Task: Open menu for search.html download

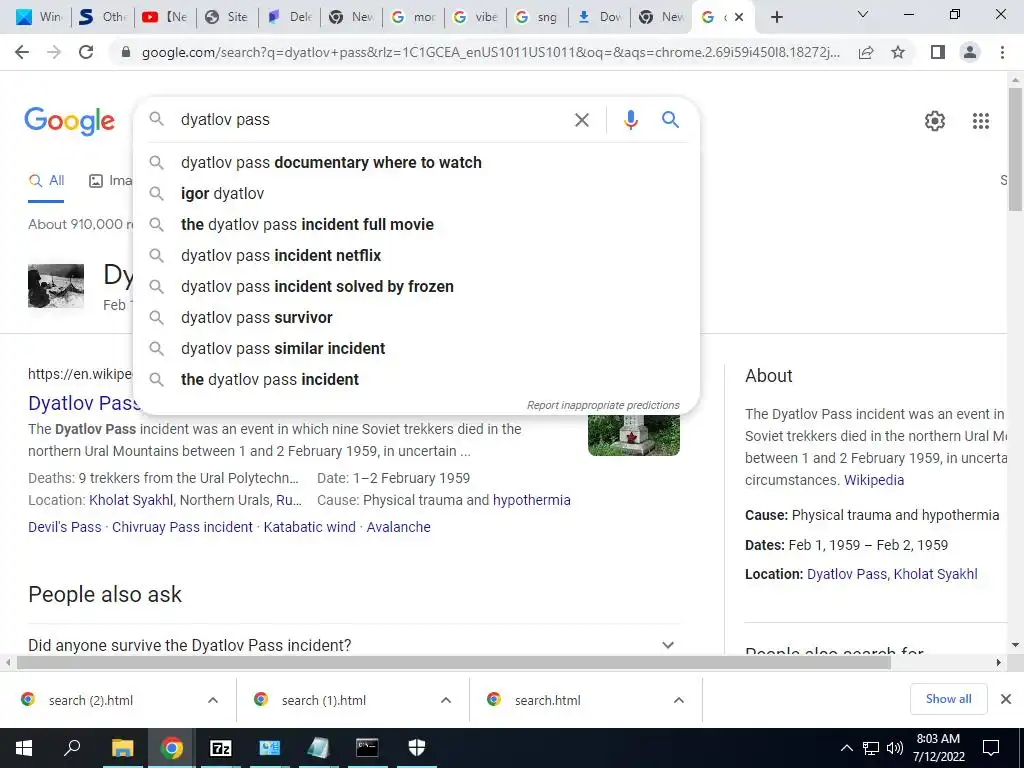Action: (679, 700)
